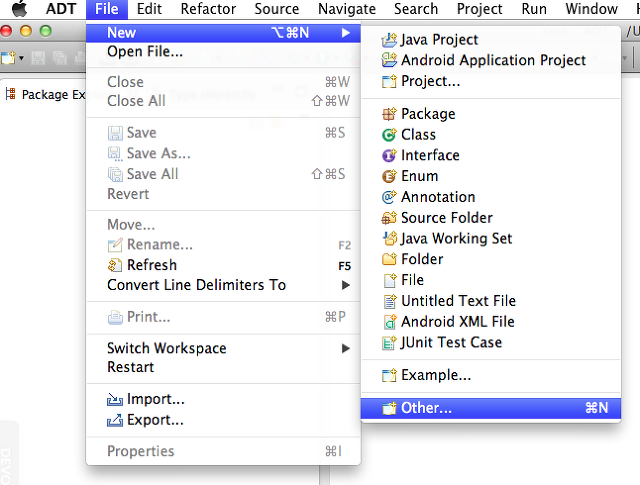Open the new wizard toolbar dropdown arrow
Viewport: 640px width, 485px height.
21,58
